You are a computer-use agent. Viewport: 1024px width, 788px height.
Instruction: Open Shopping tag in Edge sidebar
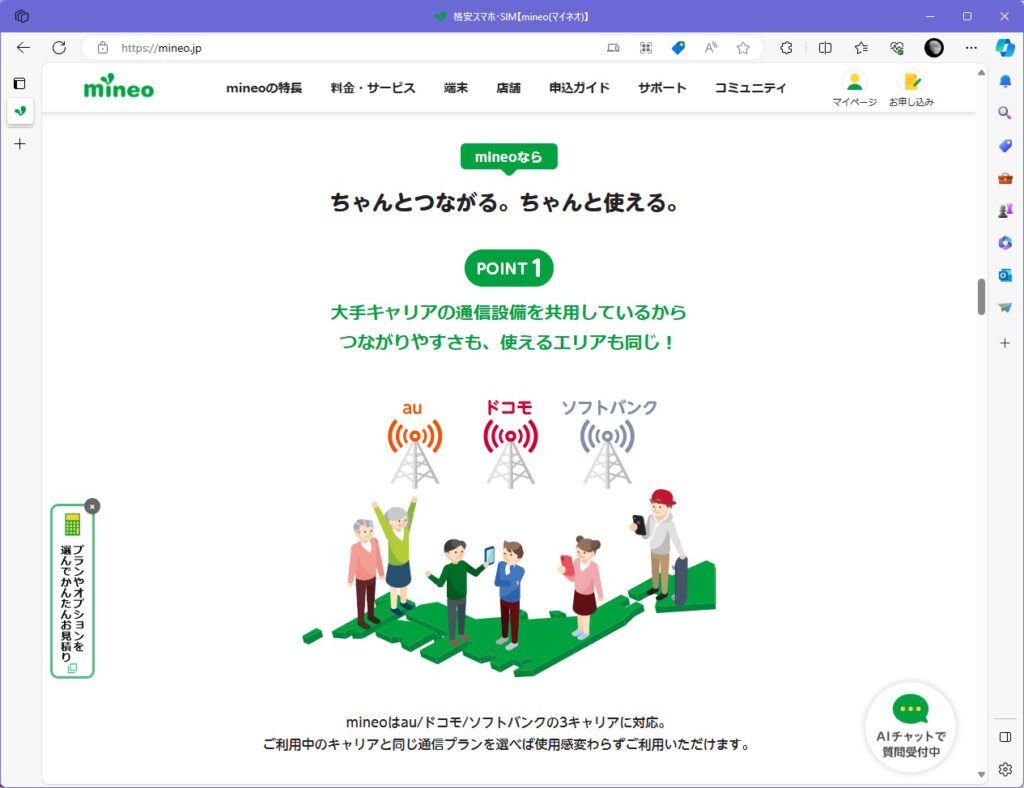(1005, 146)
